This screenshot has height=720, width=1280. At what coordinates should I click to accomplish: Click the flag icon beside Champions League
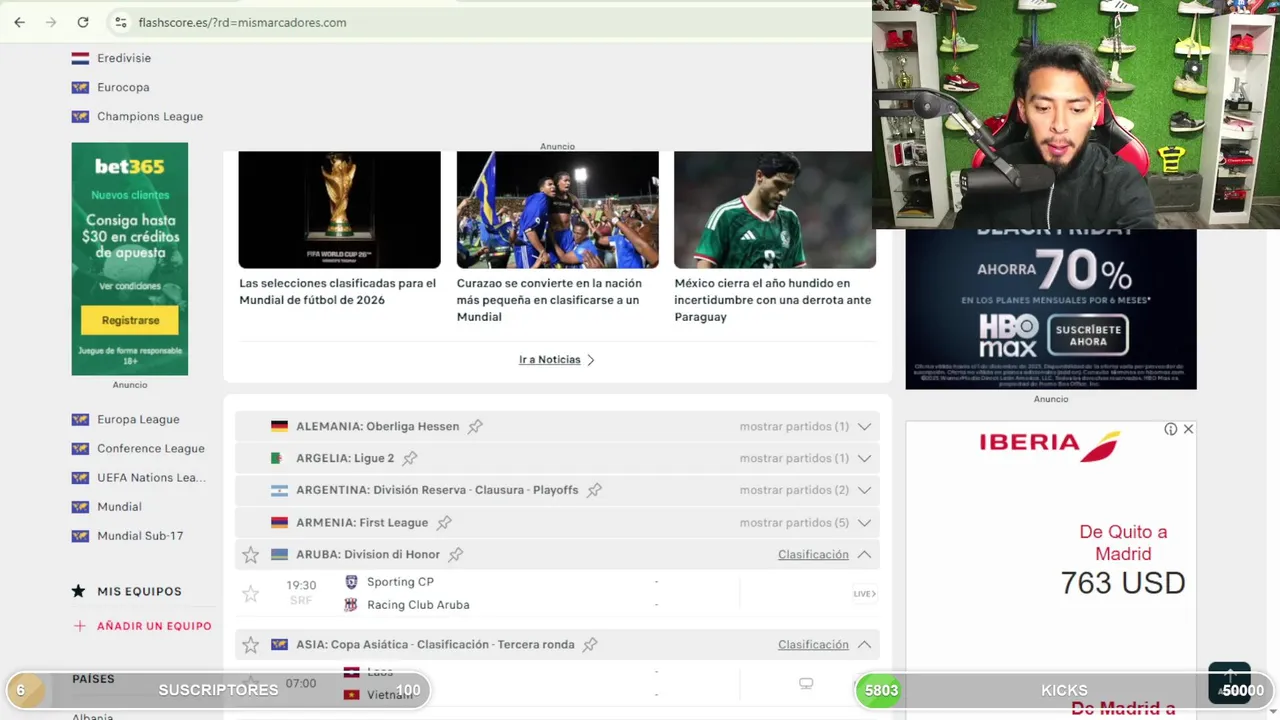tap(80, 116)
